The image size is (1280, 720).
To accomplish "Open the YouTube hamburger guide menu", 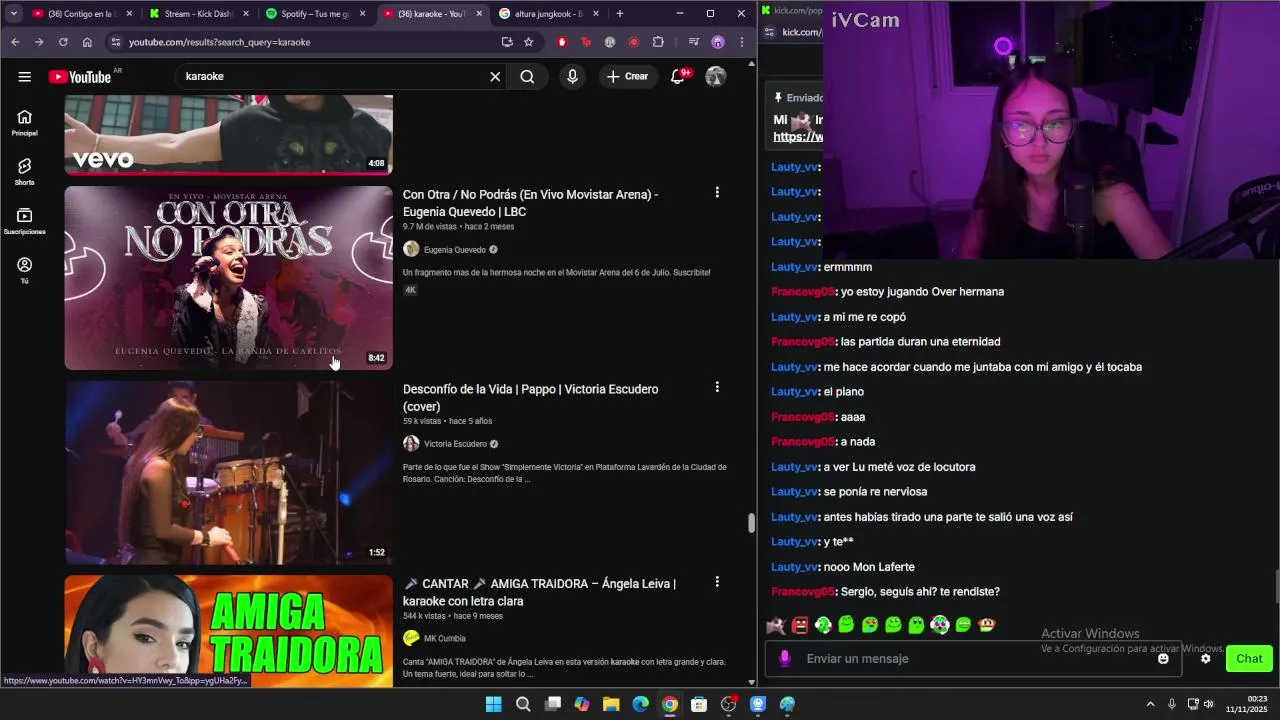I will pyautogui.click(x=25, y=77).
